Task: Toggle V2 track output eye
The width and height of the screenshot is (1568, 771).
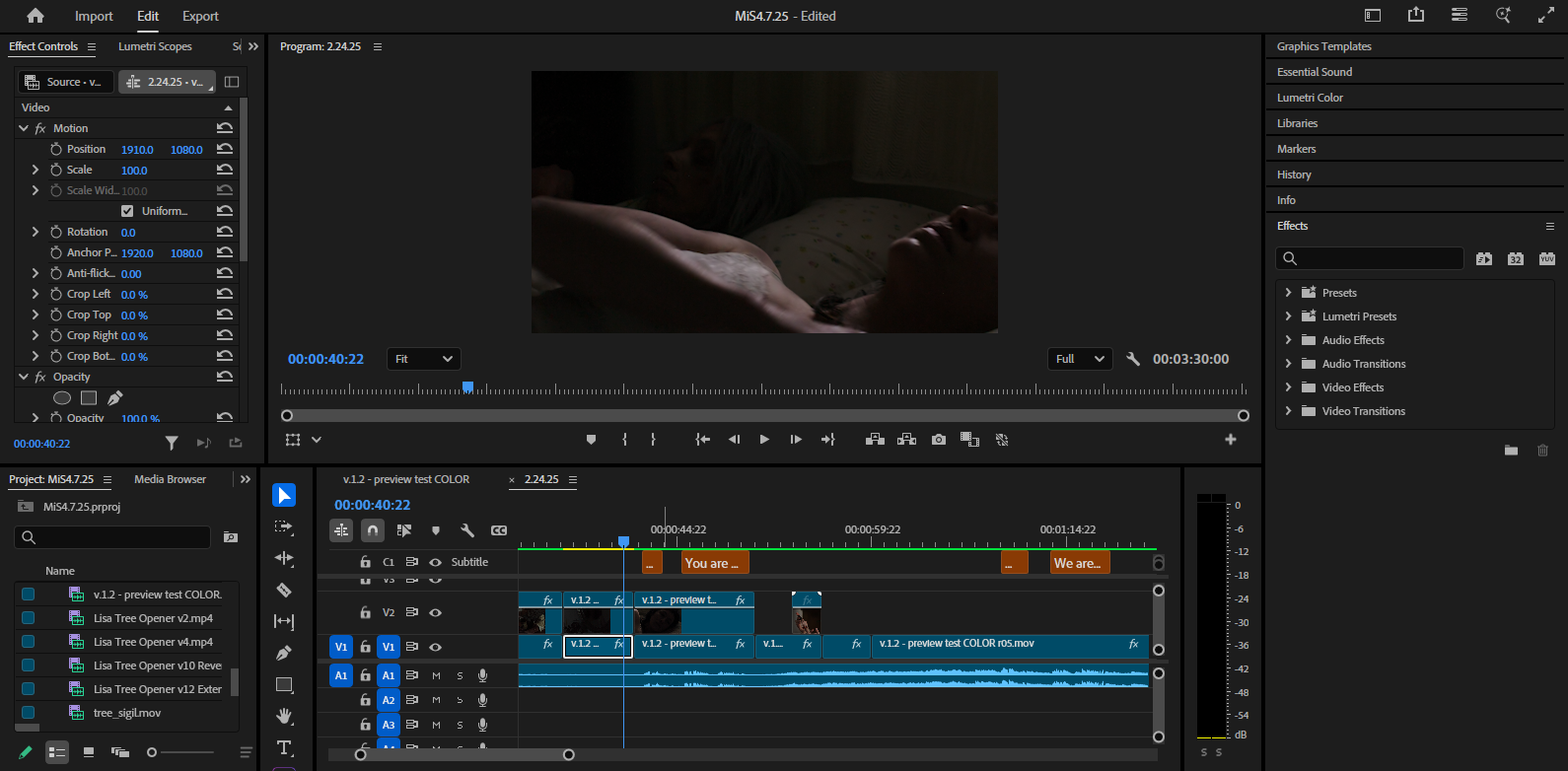Action: coord(435,612)
